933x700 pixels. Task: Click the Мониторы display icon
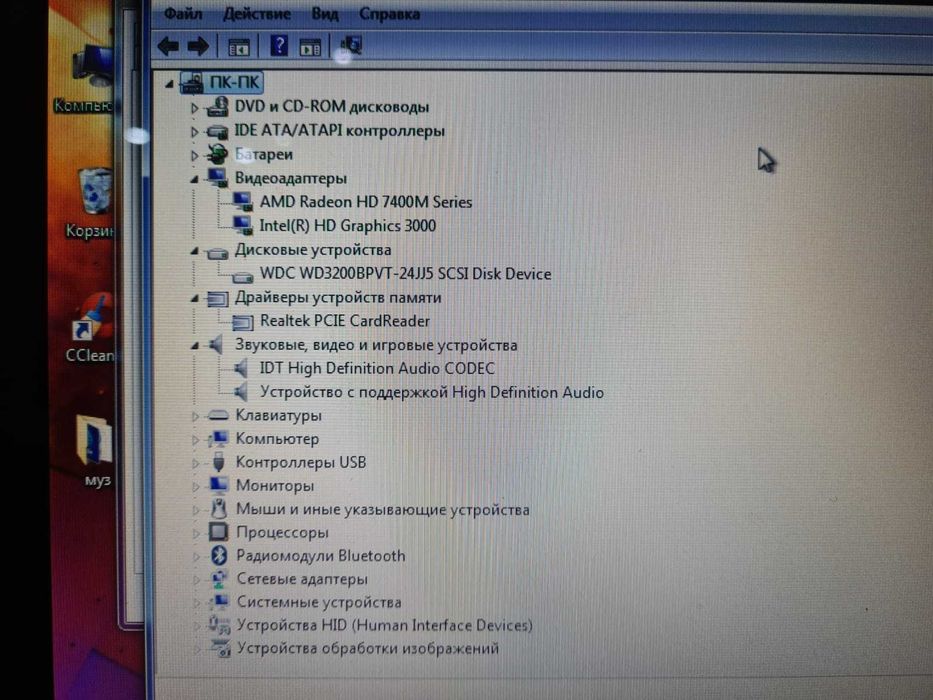point(218,485)
